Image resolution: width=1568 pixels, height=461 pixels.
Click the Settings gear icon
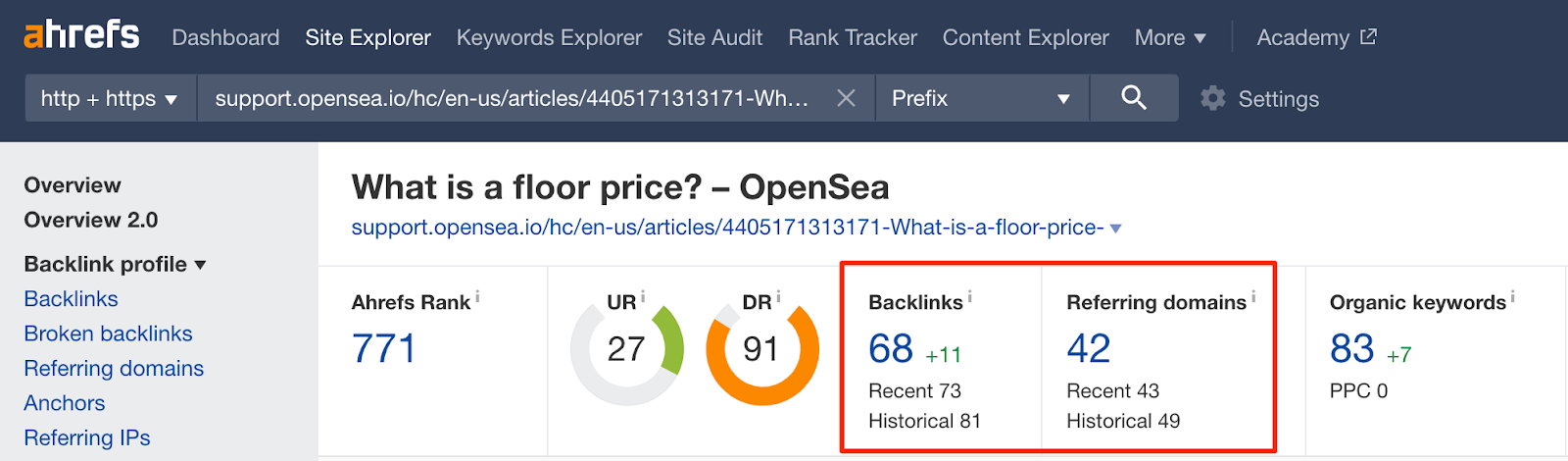[1213, 98]
